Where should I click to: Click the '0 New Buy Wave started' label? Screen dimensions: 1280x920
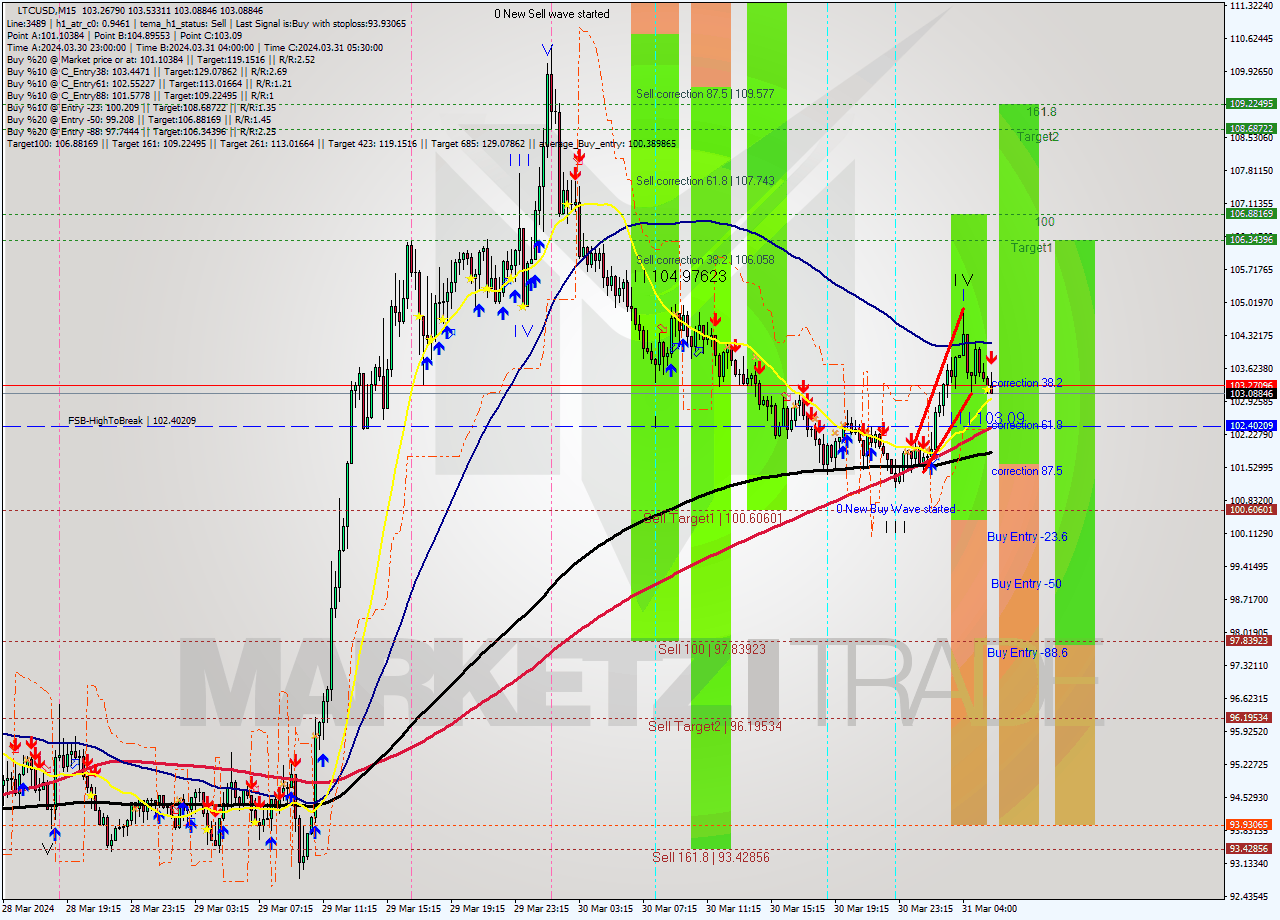[x=896, y=509]
